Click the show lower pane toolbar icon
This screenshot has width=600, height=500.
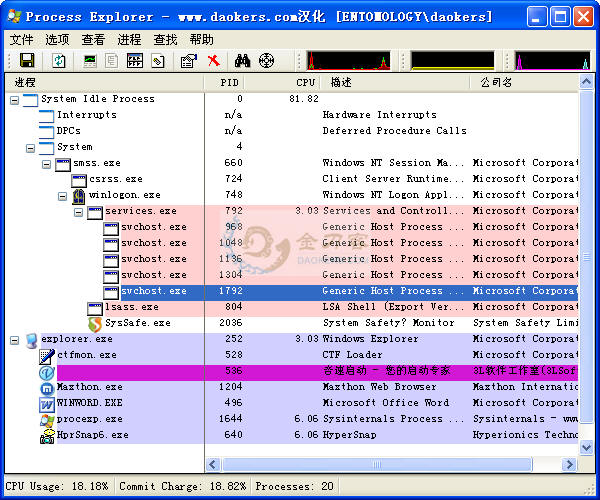point(135,60)
